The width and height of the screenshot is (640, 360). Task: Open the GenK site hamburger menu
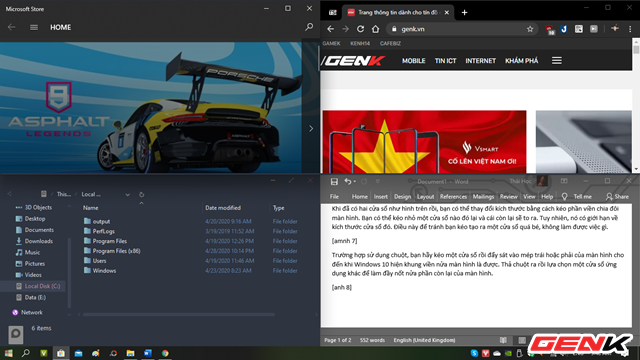(557, 61)
